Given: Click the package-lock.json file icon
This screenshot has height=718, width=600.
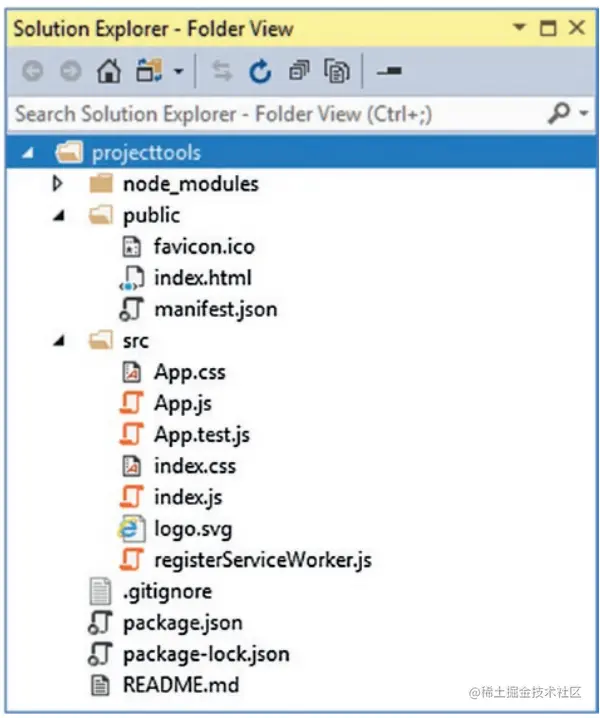Looking at the screenshot, I should tap(100, 654).
